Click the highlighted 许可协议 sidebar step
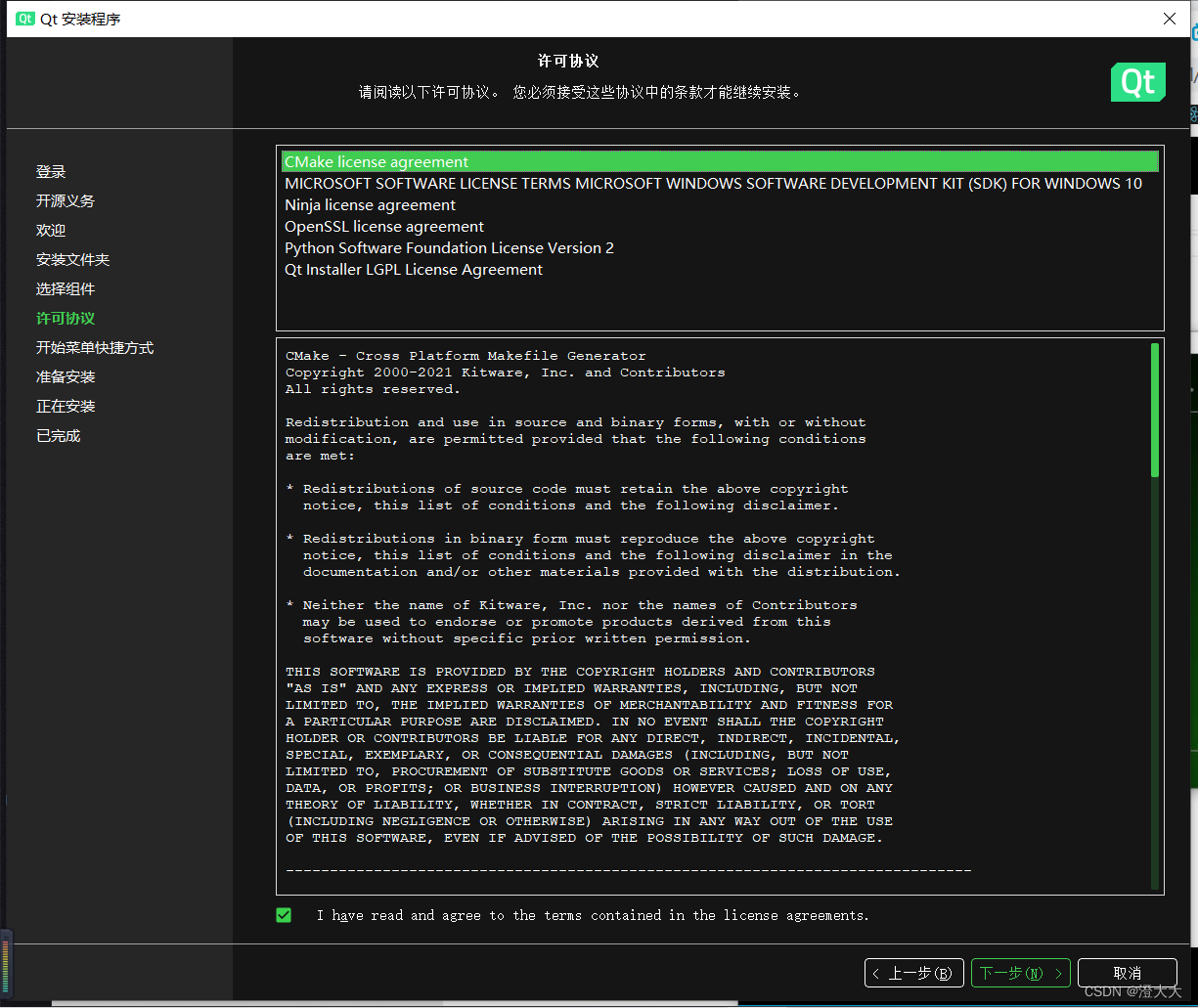 (x=66, y=319)
